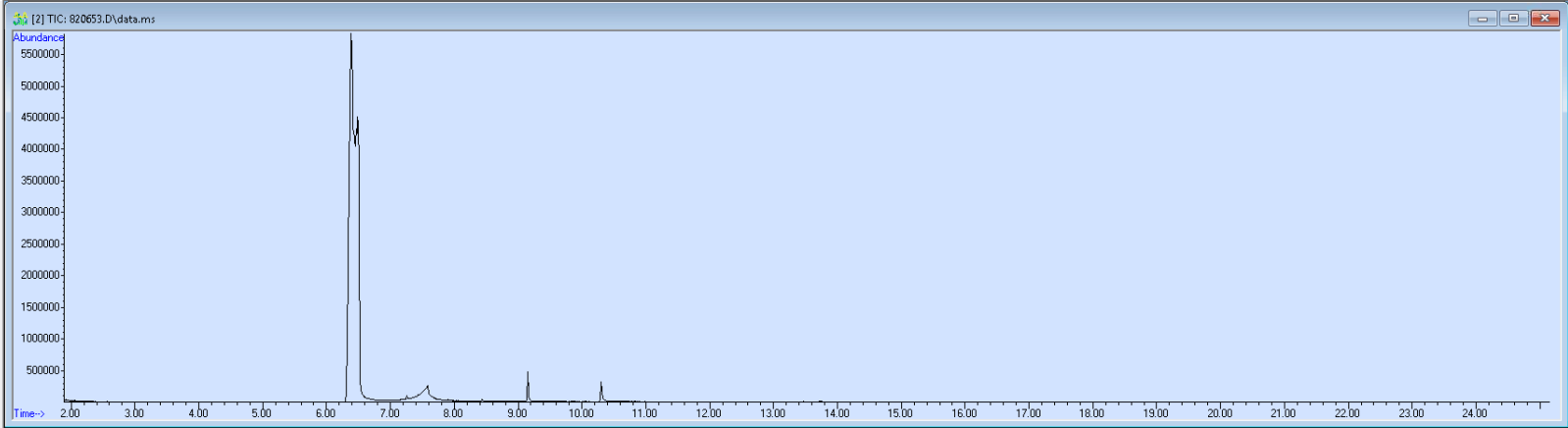Screen dimensions: 1568x428
Task: Click the small peak near 10.30 minutes
Action: pos(601,383)
